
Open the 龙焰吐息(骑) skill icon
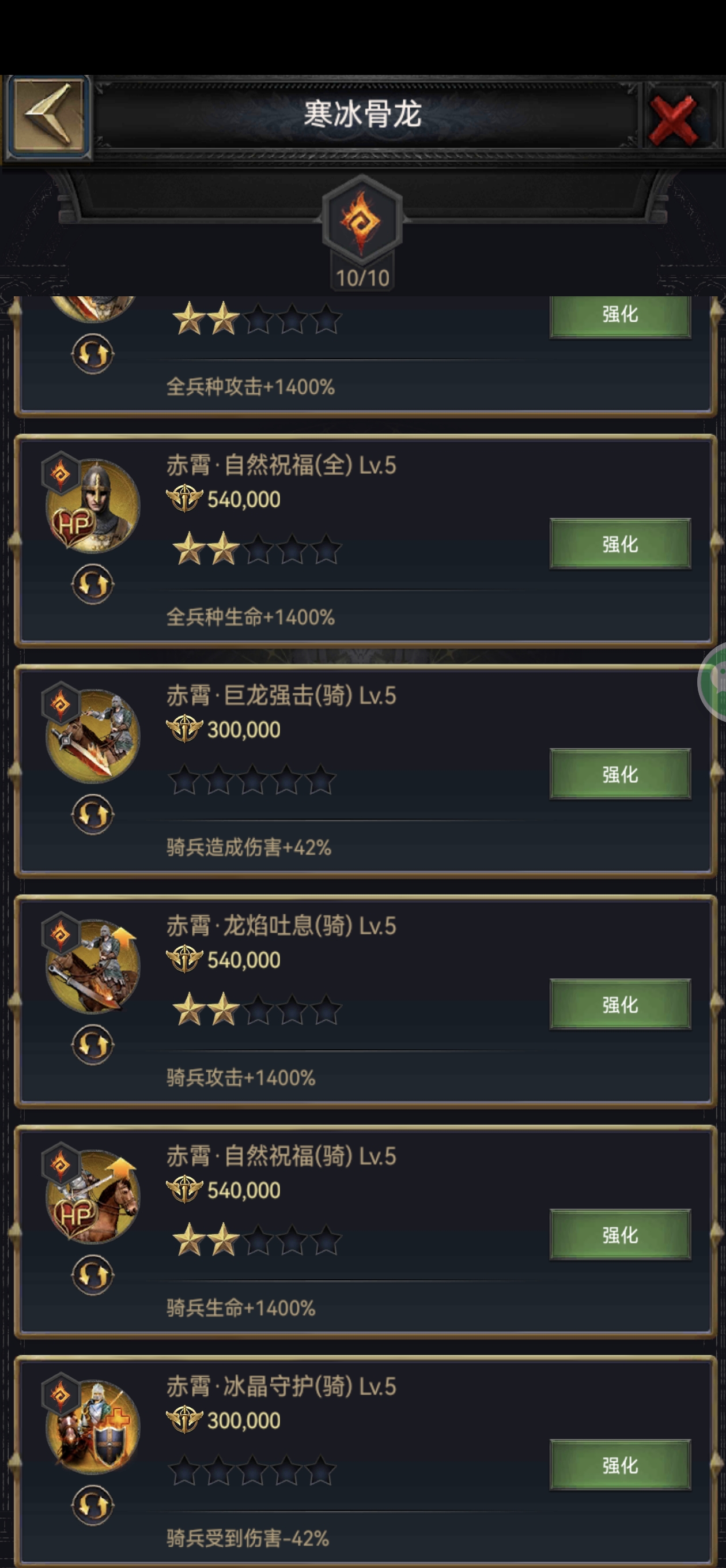93,966
